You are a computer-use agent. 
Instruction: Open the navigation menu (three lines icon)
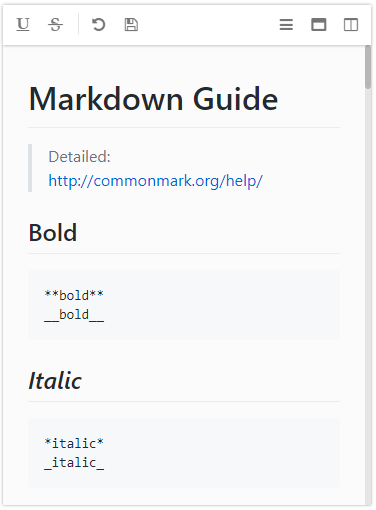(286, 25)
